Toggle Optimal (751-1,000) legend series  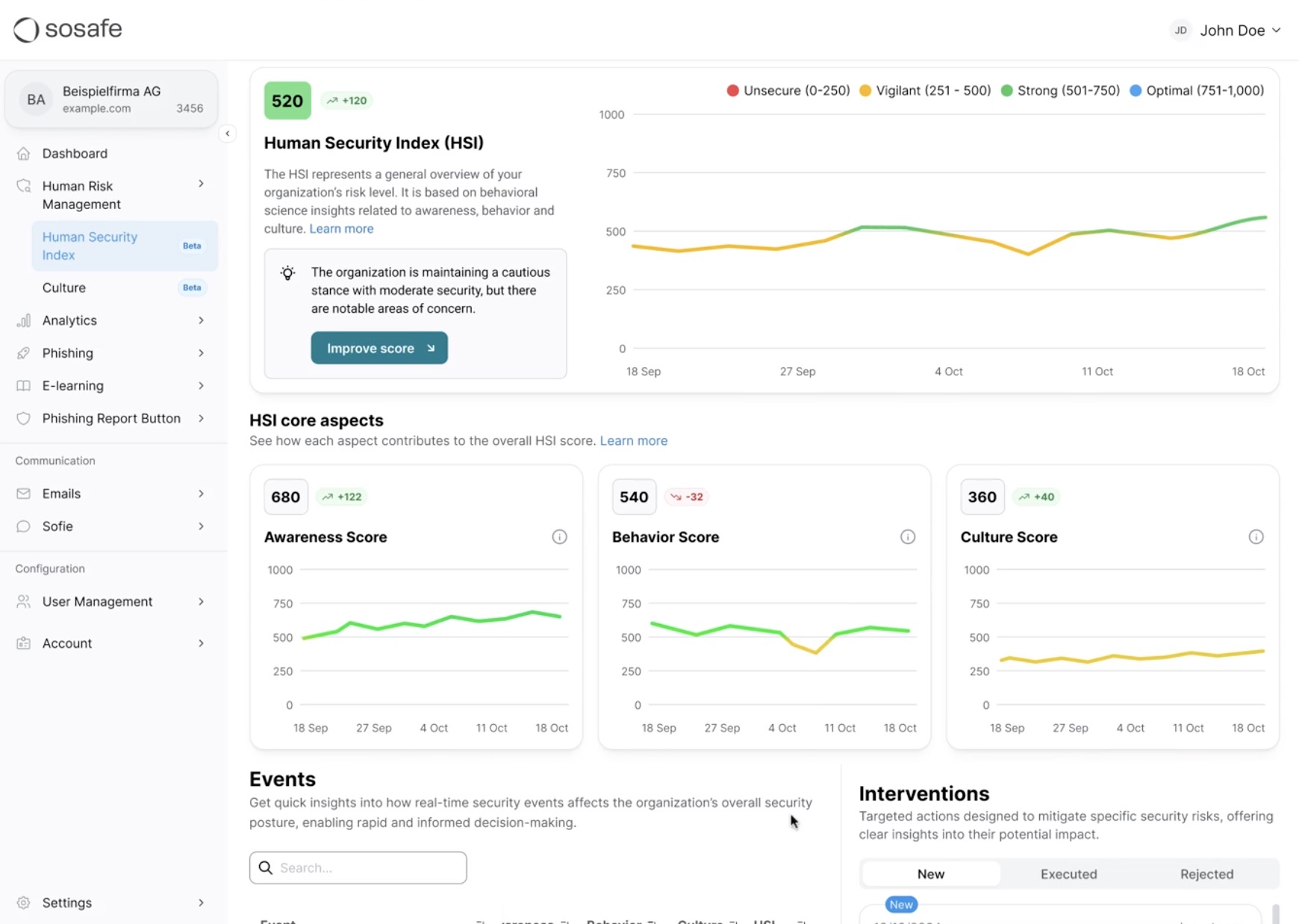point(1197,90)
